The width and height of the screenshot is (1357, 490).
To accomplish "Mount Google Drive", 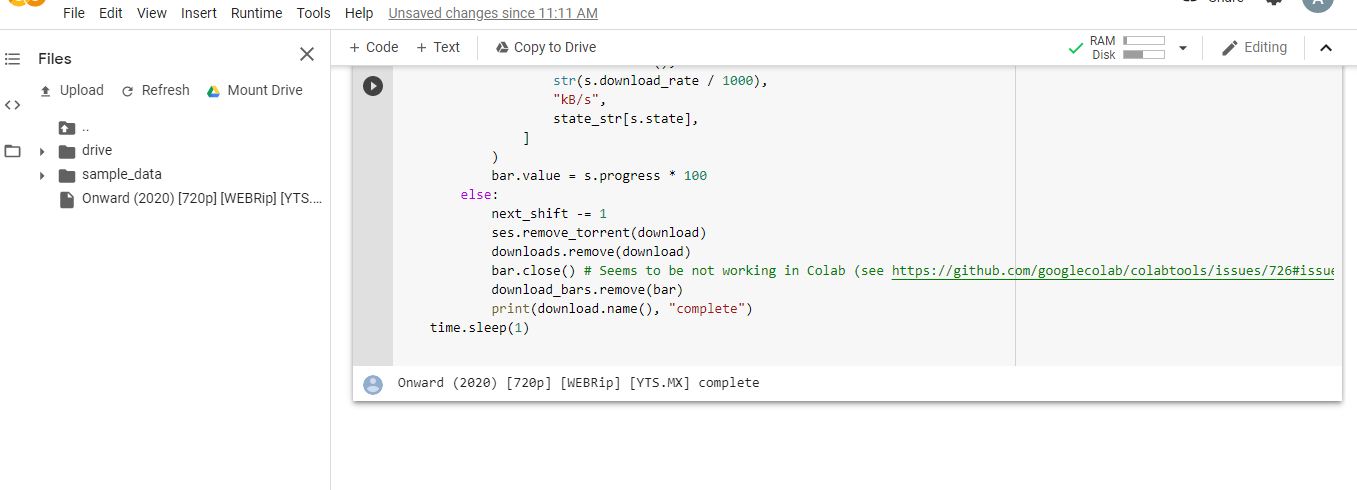I will pyautogui.click(x=254, y=90).
